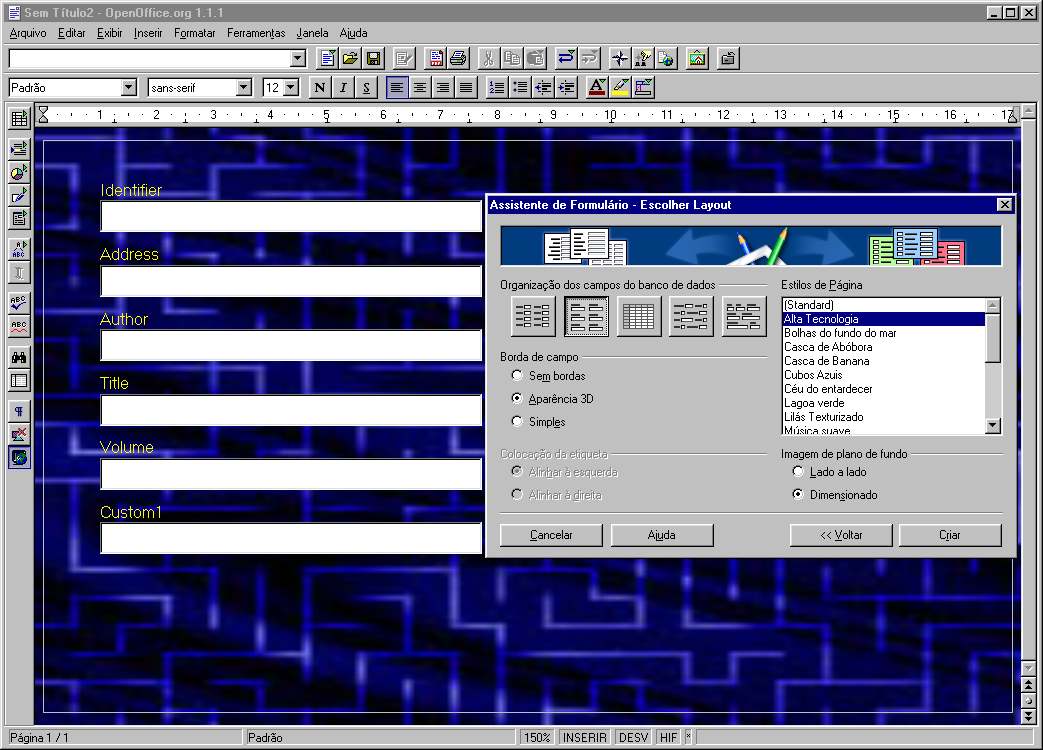This screenshot has height=750, width=1043.
Task: Click the Font Color icon
Action: coord(597,88)
